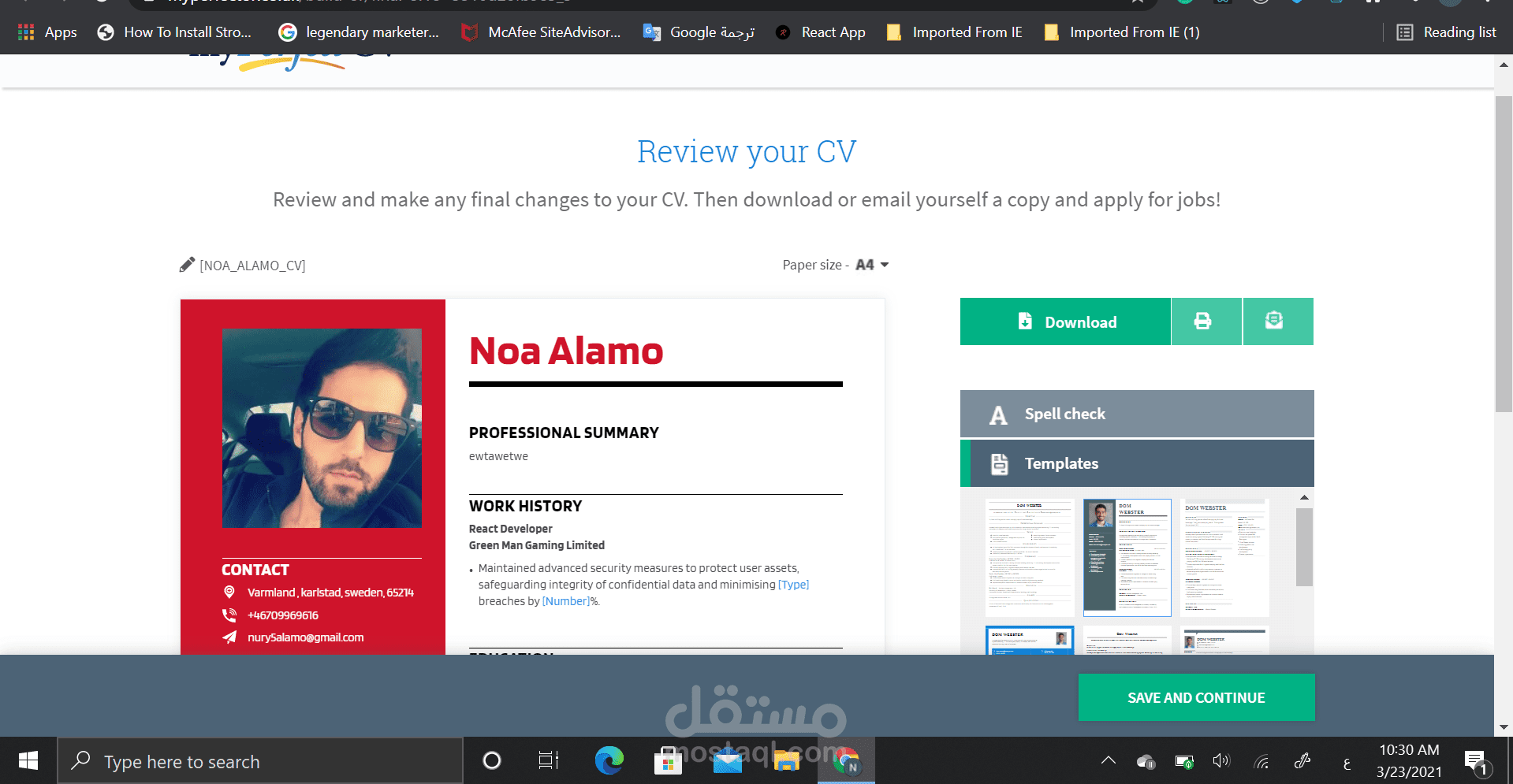1513x784 pixels.
Task: Click the [Type] placeholder in work history
Action: (x=793, y=585)
